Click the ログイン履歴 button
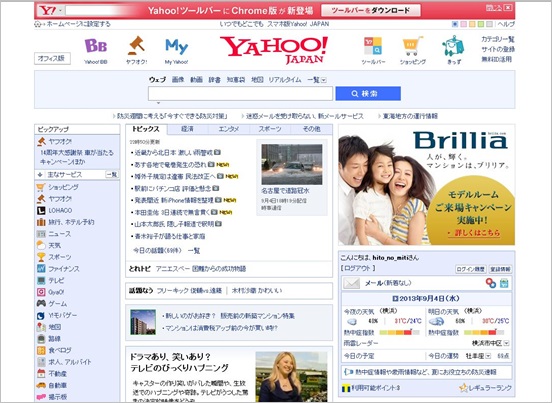Screen dimensions: 552x403 [x=471, y=269]
